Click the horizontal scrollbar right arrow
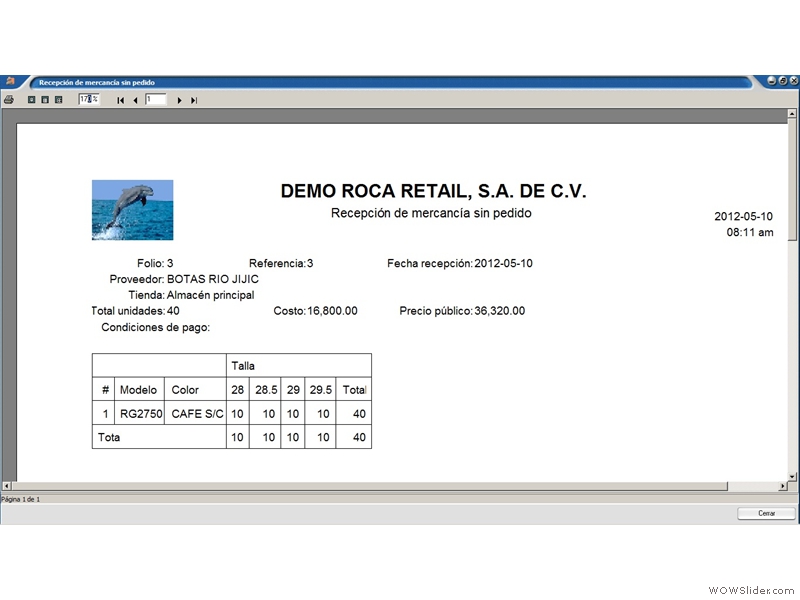 pos(783,486)
